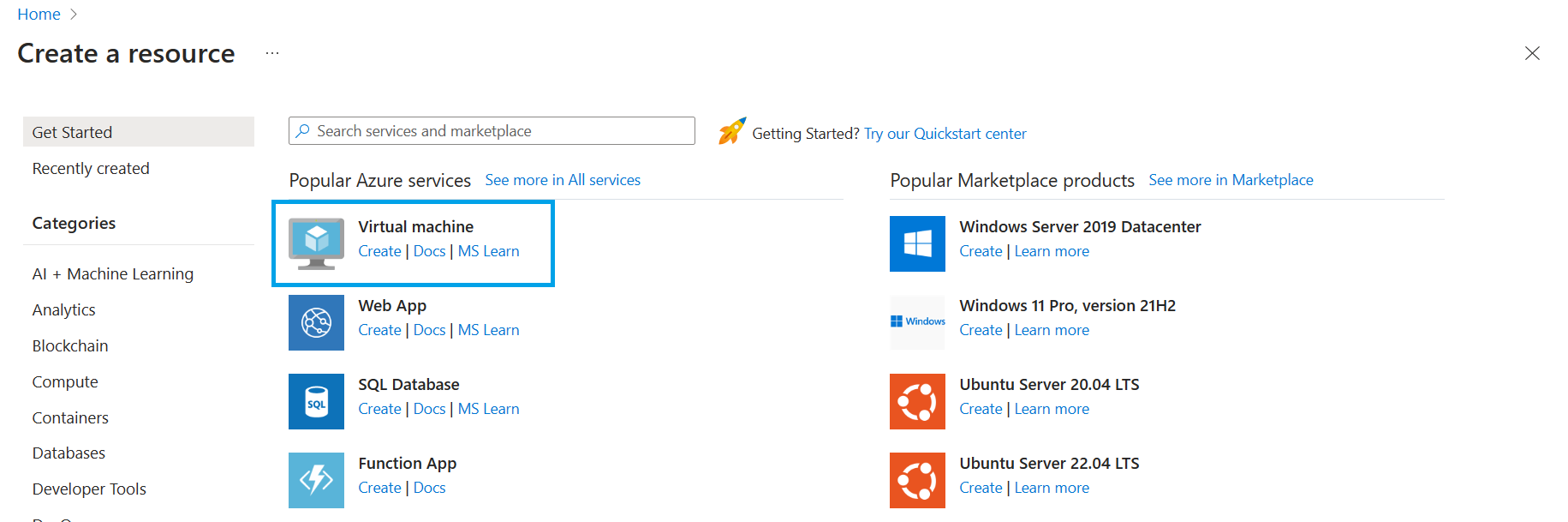This screenshot has height=522, width=1568.
Task: Click the Home breadcrumb link
Action: (39, 15)
